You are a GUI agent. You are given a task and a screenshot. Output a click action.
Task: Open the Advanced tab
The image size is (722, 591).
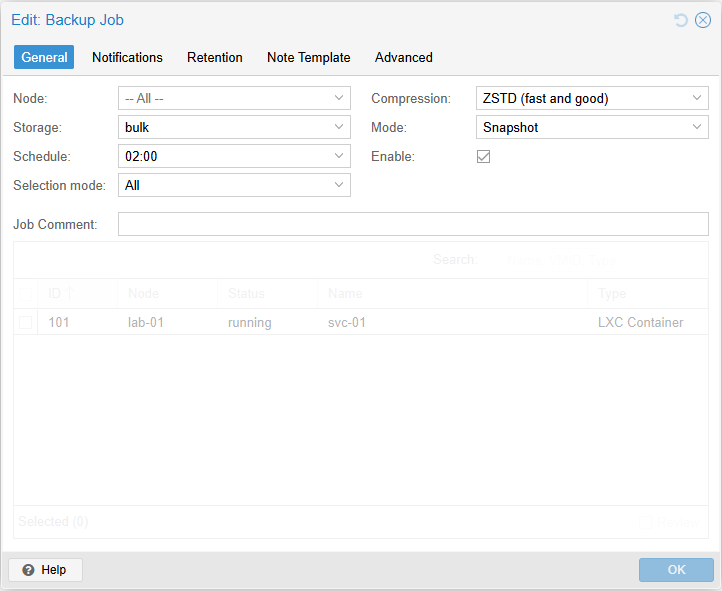[403, 57]
